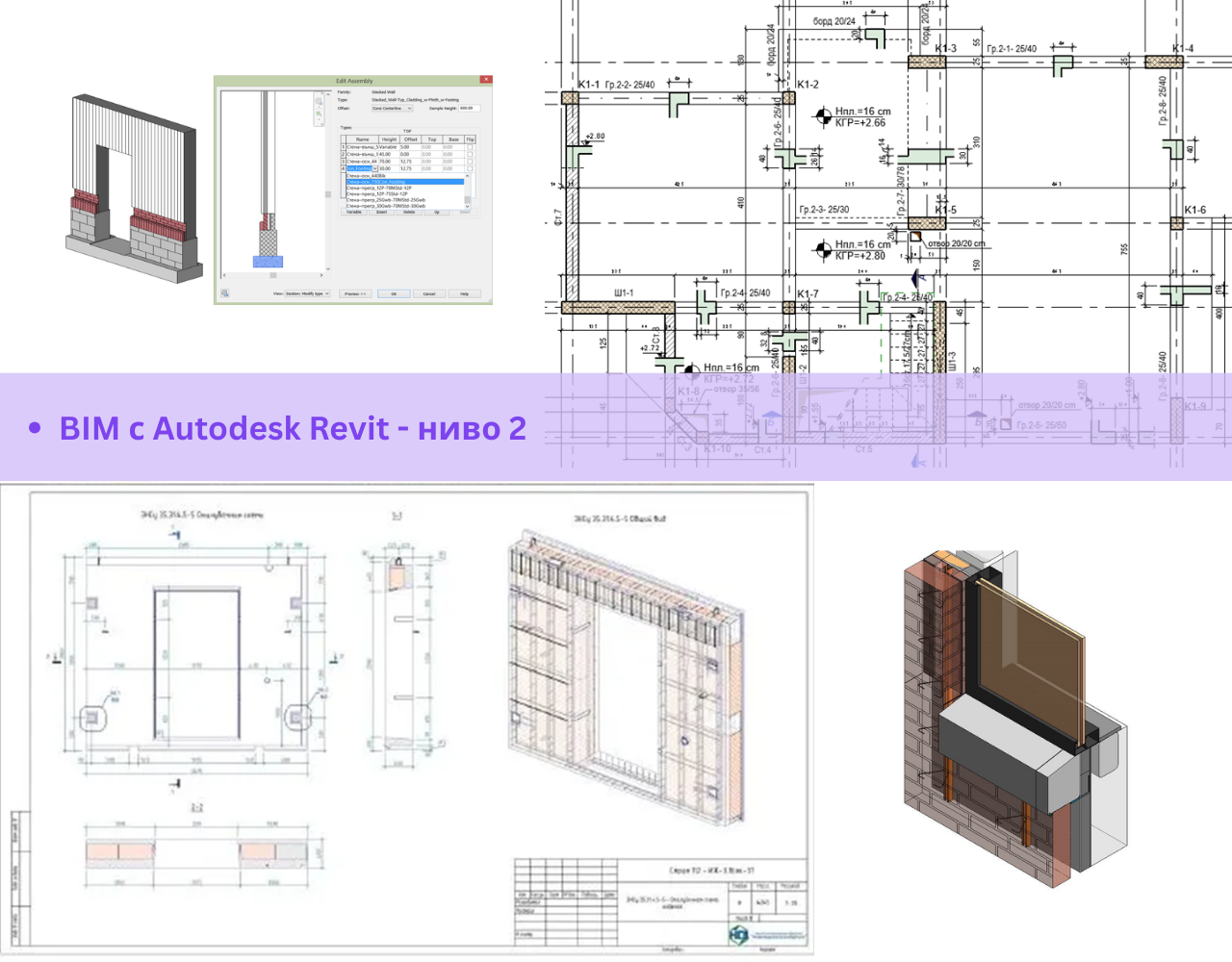
Task: Click the zoom icon in the wall preview
Action: click(x=320, y=114)
